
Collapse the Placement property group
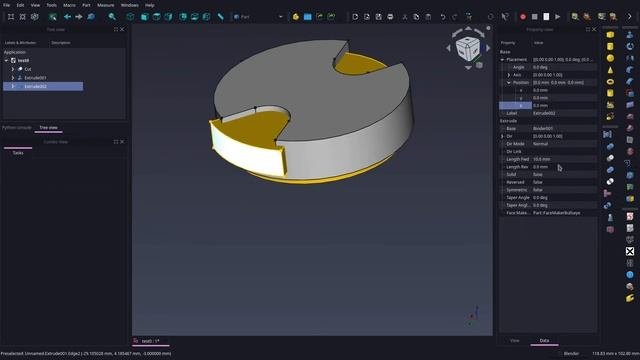click(x=502, y=60)
